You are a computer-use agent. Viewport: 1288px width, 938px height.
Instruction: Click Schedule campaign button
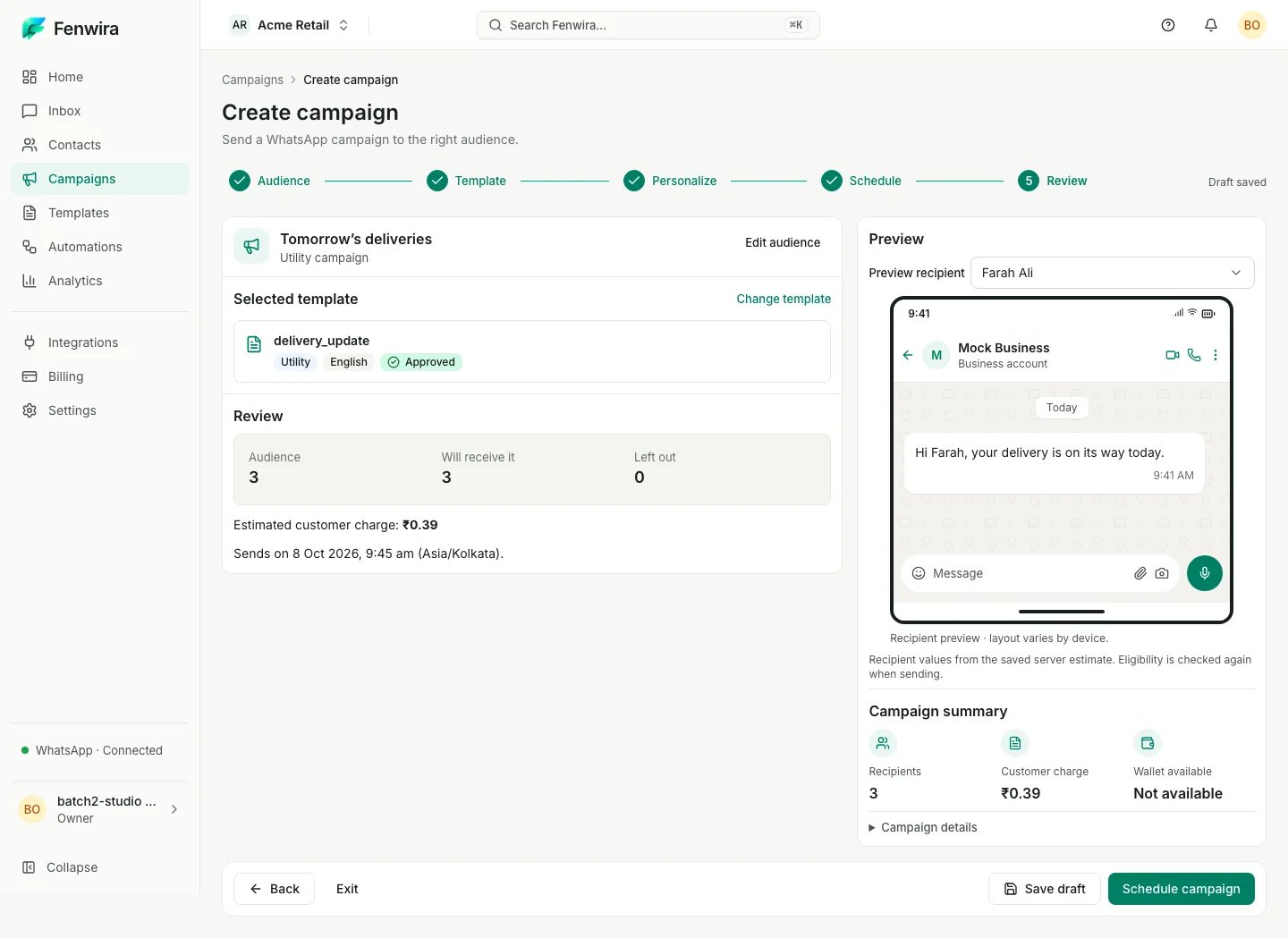click(1181, 889)
